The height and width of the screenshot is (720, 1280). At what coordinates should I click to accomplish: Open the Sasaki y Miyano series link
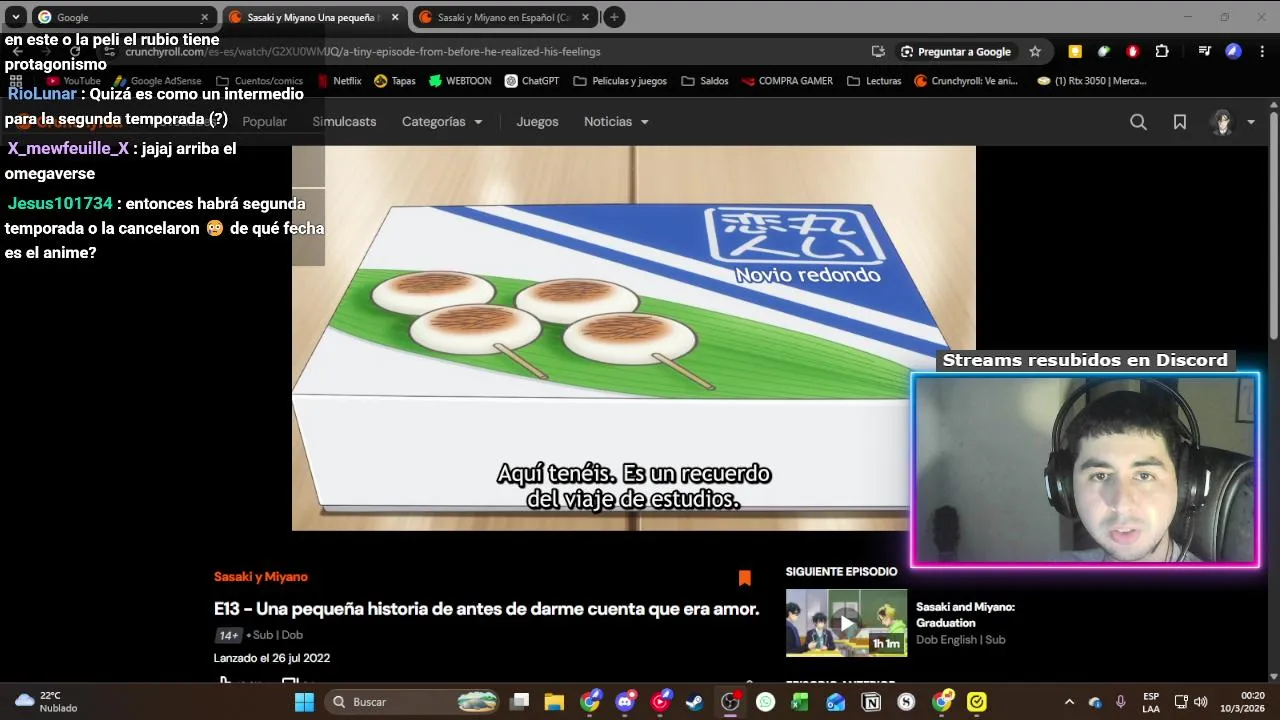point(261,577)
